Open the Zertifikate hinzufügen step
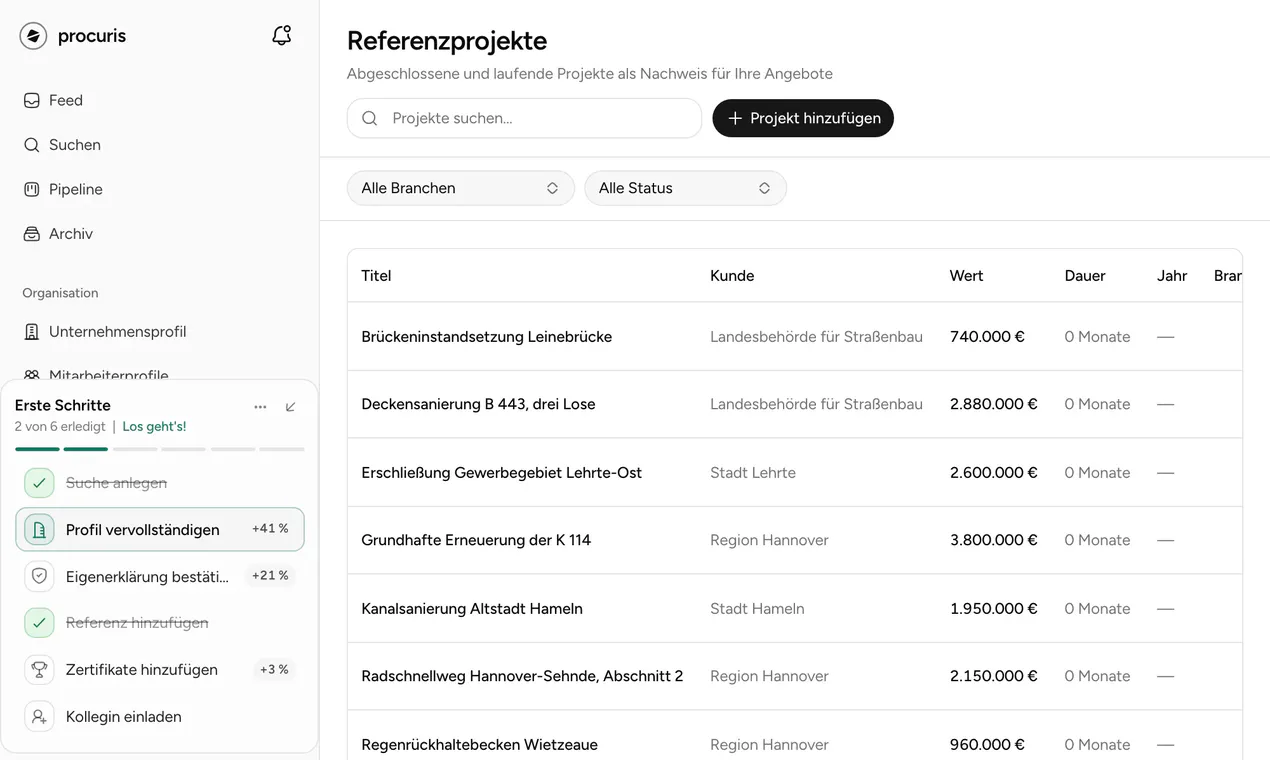 [x=160, y=670]
